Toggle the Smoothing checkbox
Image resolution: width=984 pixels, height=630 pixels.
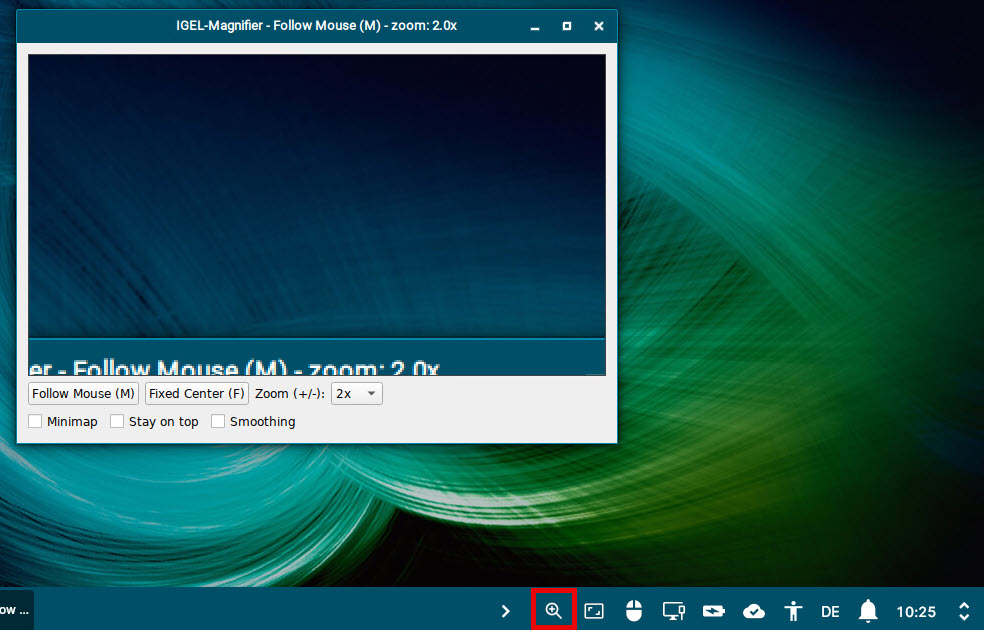(219, 422)
